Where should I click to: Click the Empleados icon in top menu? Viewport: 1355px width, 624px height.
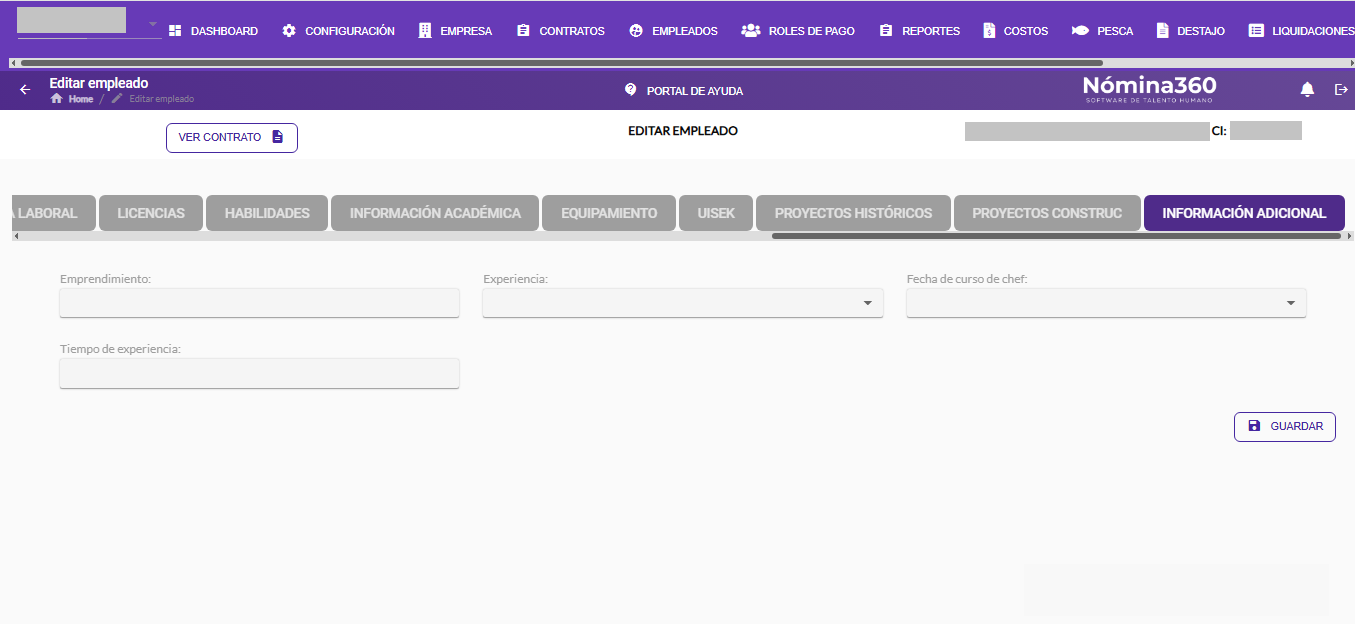(x=636, y=31)
